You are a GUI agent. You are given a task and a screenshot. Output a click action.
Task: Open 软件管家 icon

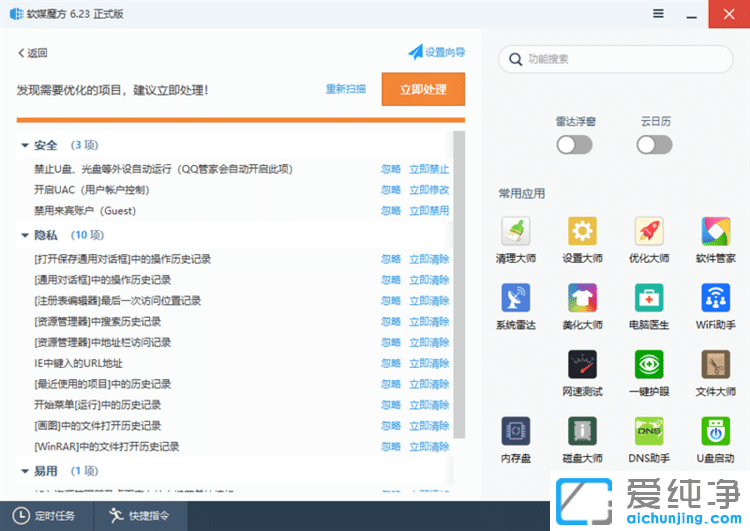click(716, 231)
